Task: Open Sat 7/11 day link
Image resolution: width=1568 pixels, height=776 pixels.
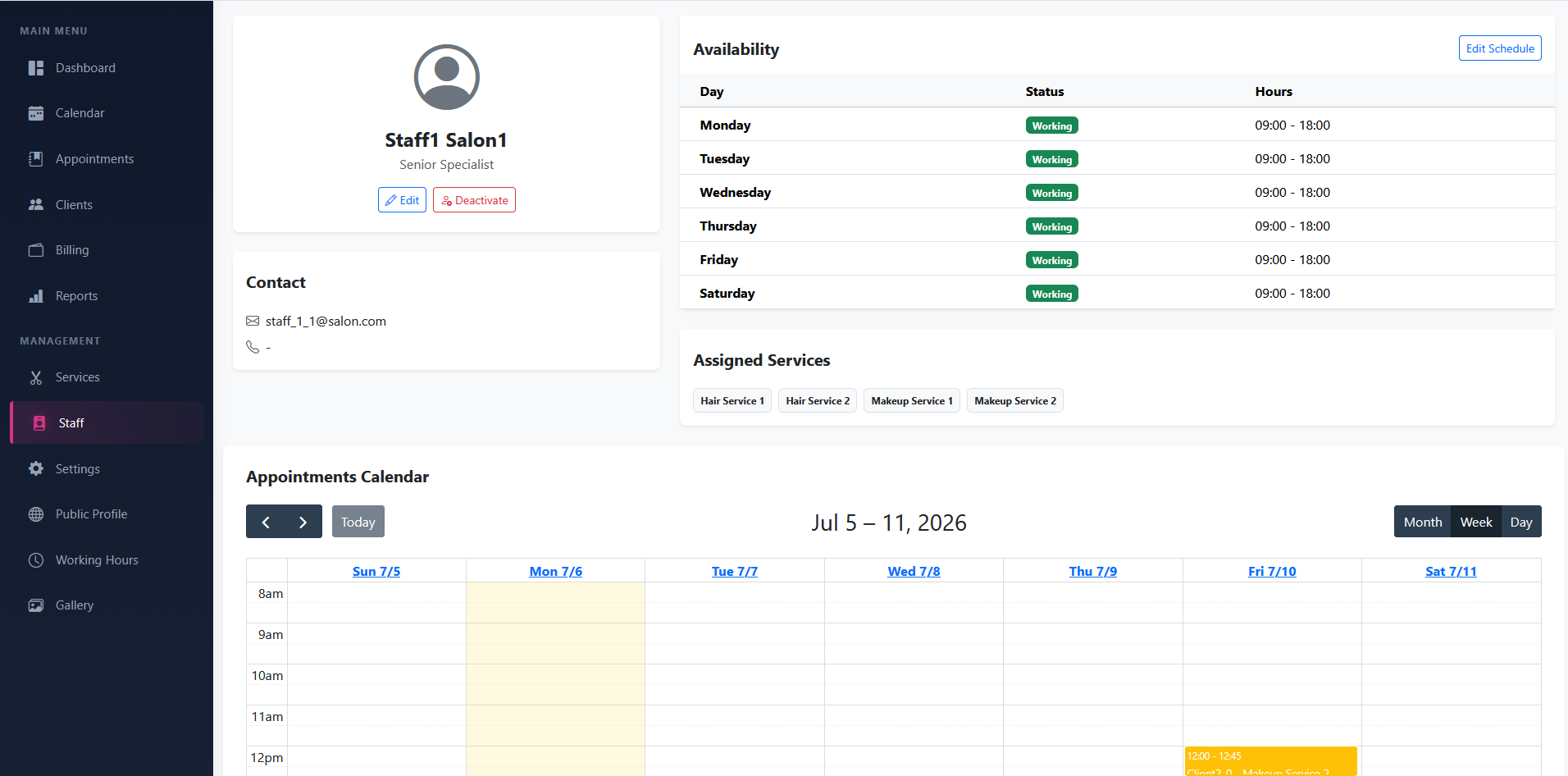Action: (1451, 572)
